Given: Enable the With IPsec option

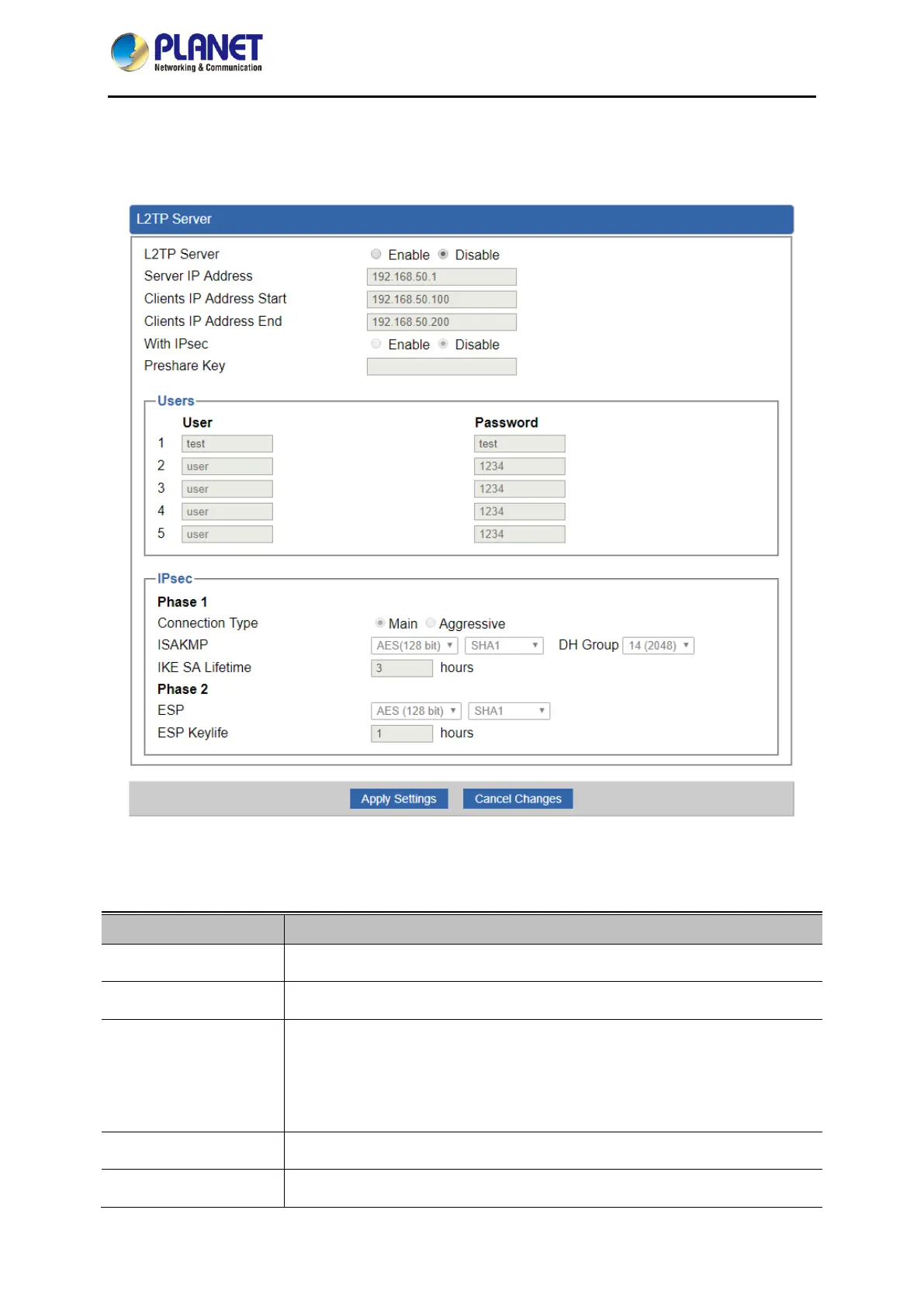Looking at the screenshot, I should [376, 344].
